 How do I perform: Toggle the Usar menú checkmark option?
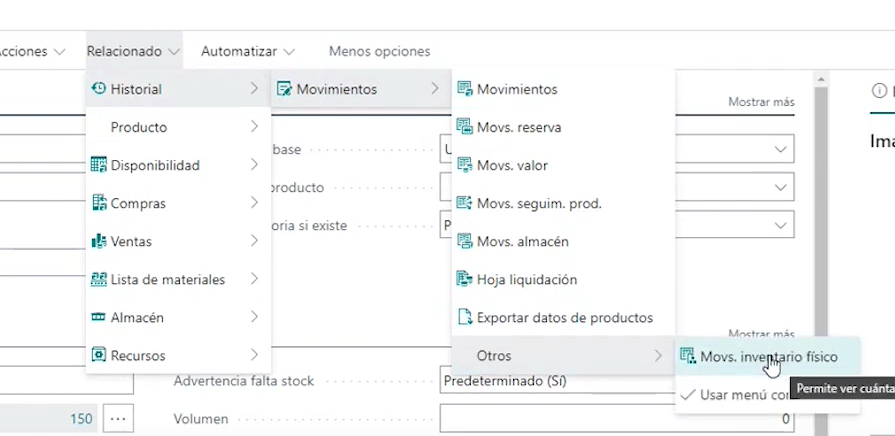click(687, 395)
